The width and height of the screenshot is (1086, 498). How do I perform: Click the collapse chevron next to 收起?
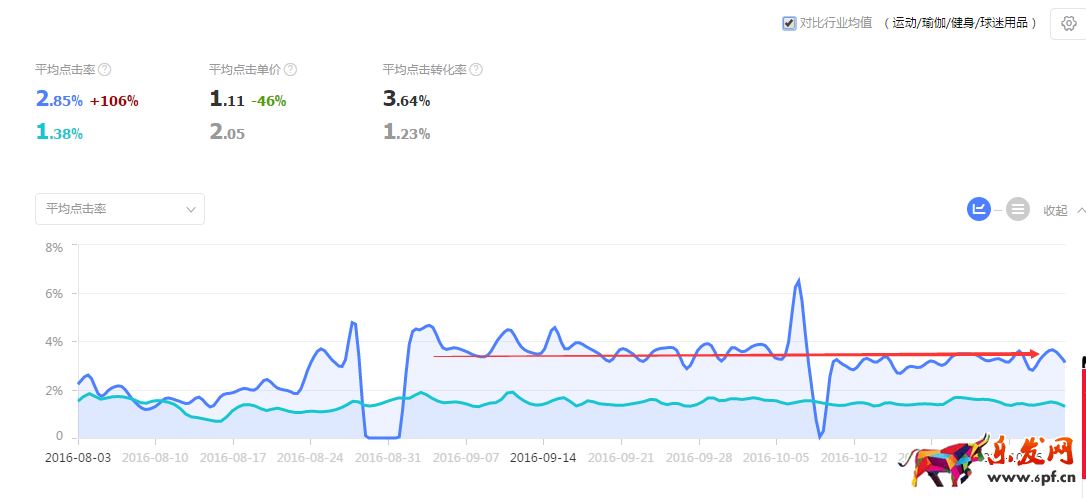click(1080, 210)
